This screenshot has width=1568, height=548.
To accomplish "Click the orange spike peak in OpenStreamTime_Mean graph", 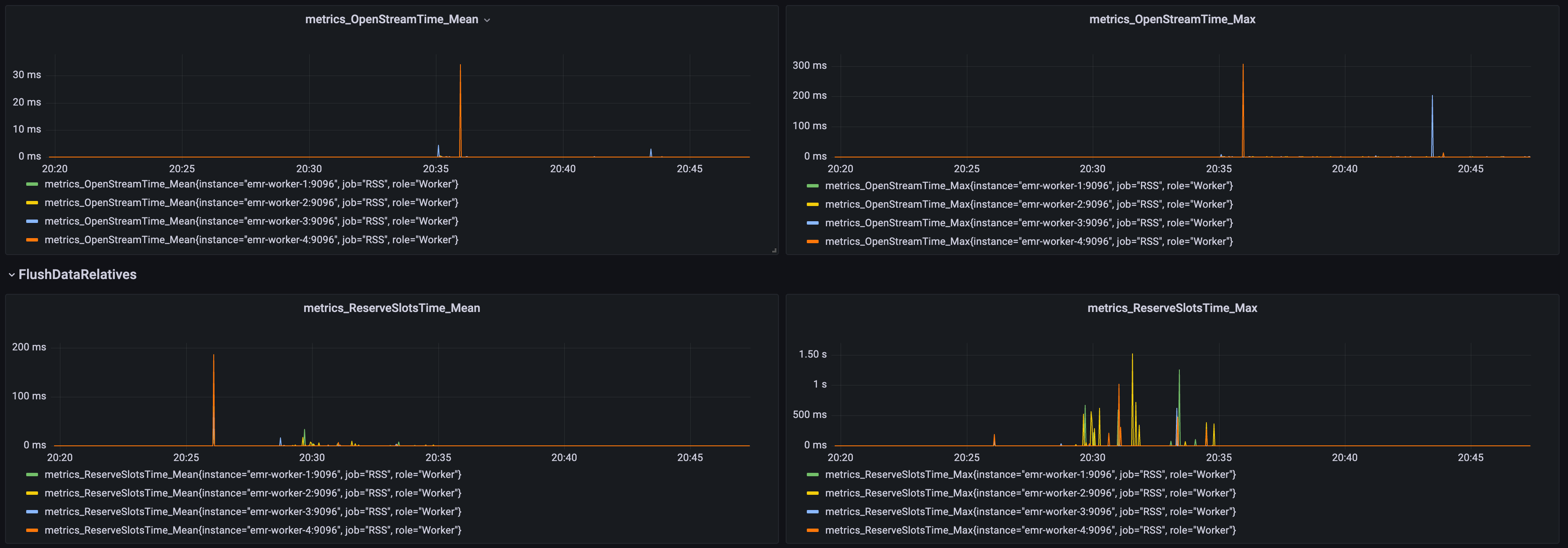I will click(x=460, y=66).
